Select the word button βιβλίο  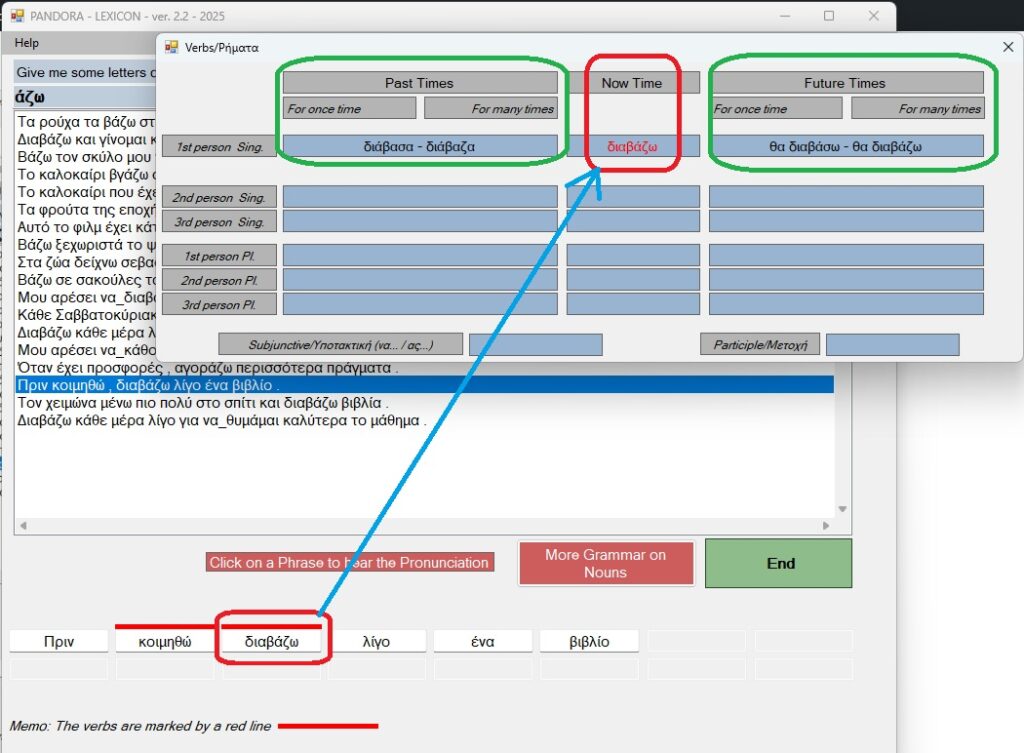589,642
